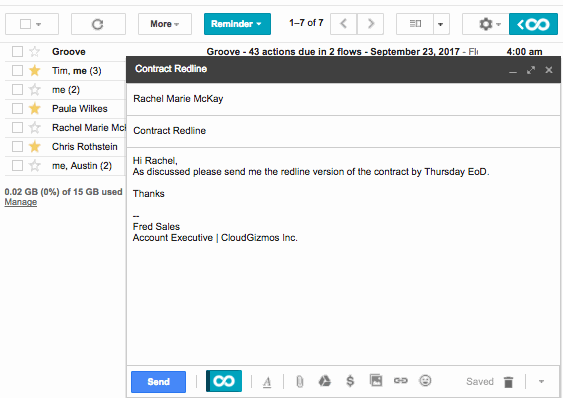Go to the previous page of messages
The image size is (563, 398).
pyautogui.click(x=344, y=24)
